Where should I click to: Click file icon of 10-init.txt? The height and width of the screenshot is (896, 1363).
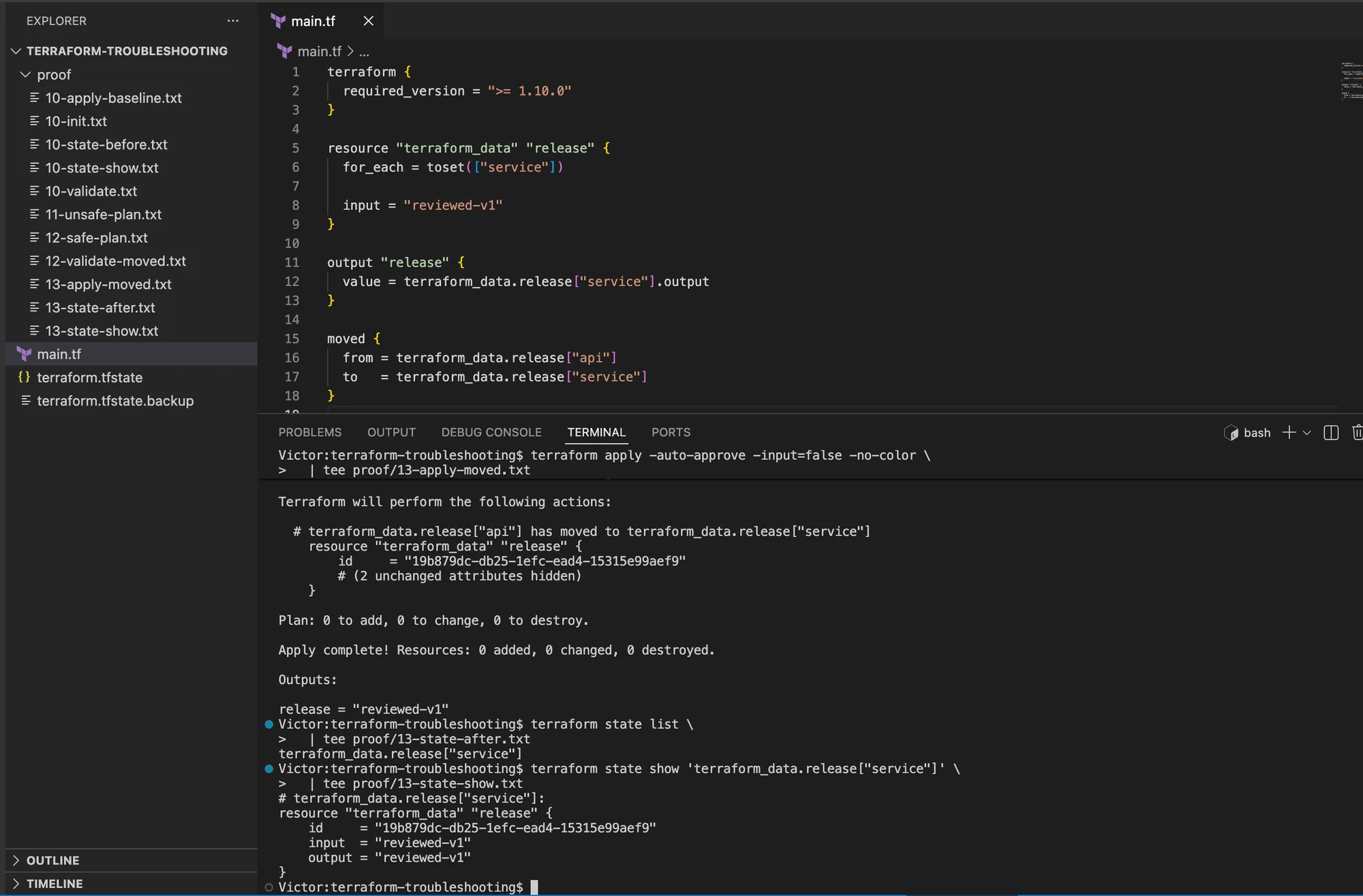[x=34, y=121]
